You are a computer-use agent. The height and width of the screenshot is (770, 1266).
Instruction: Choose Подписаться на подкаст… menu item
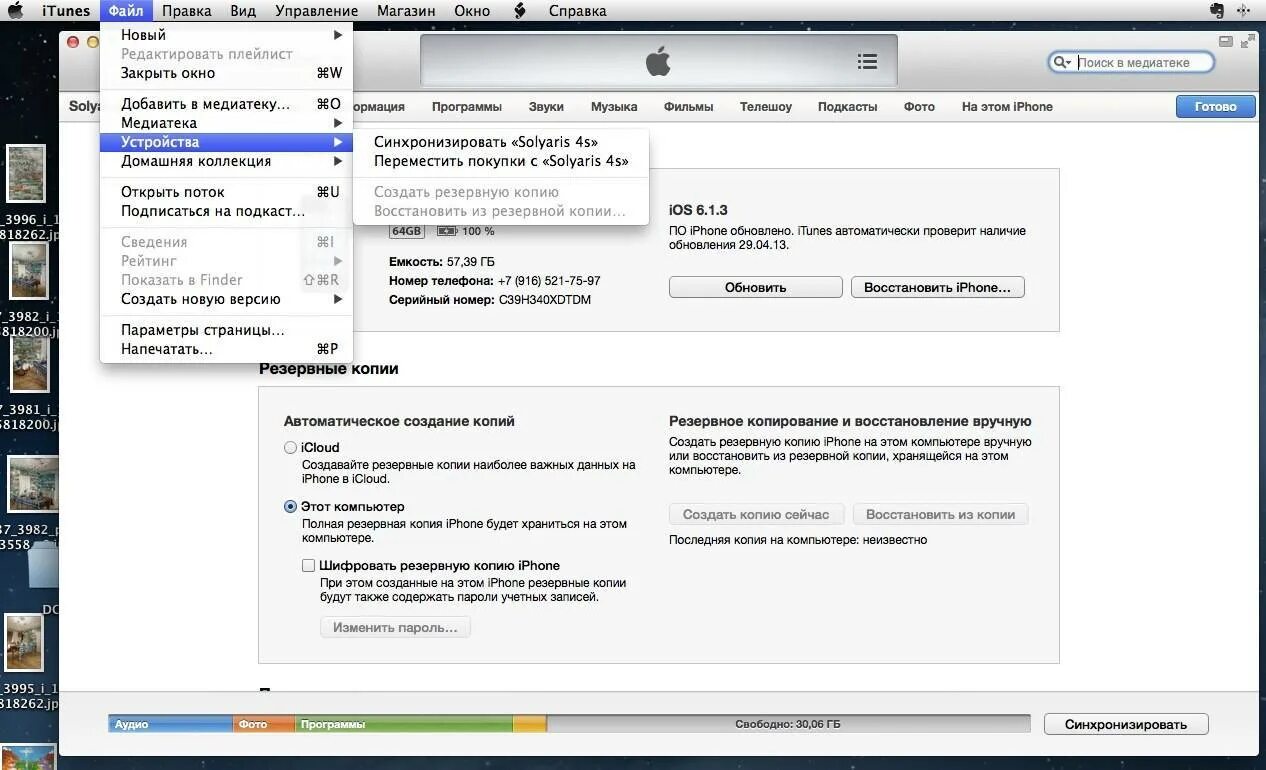(226, 211)
